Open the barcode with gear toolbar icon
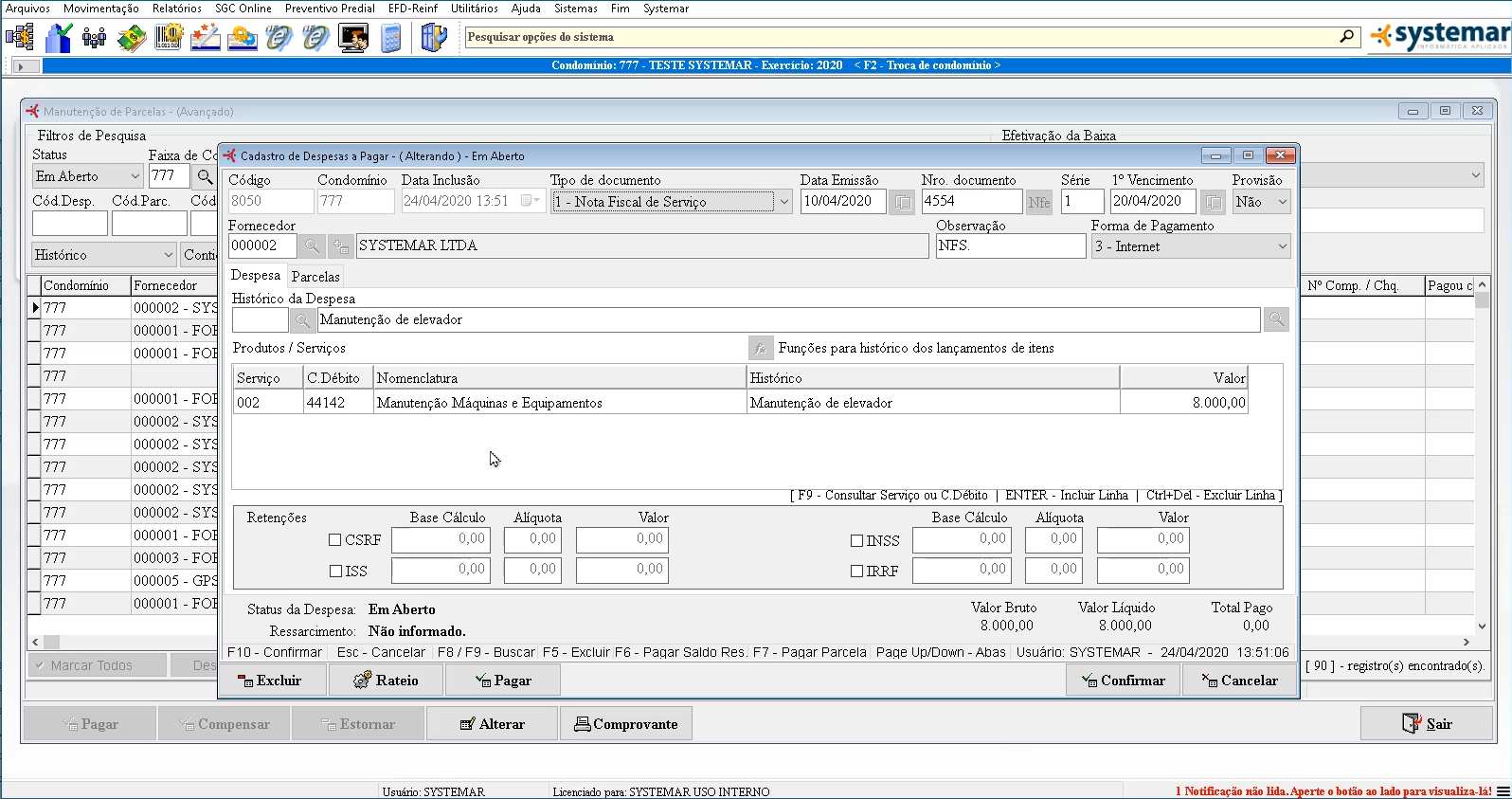This screenshot has width=1512, height=799. (x=168, y=38)
